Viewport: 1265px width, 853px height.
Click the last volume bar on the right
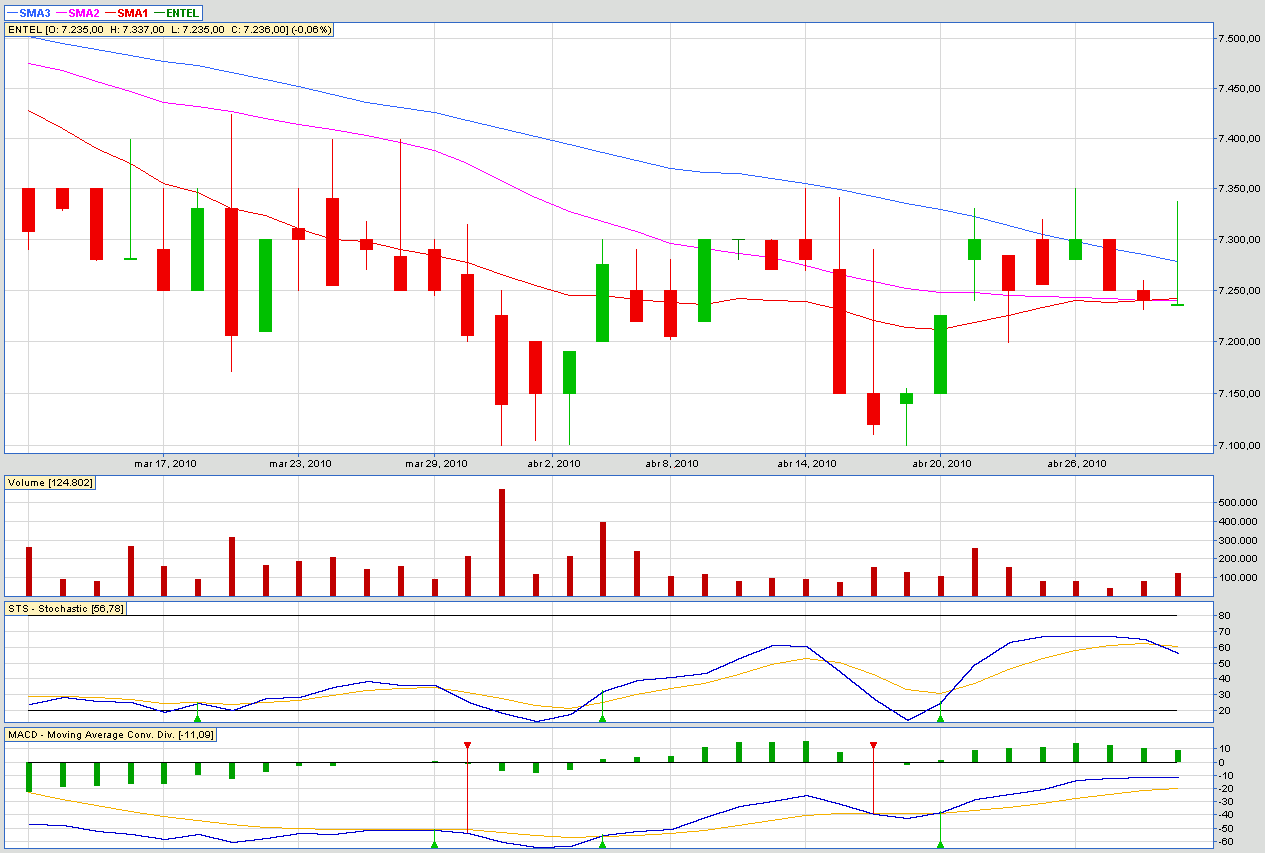[x=1178, y=585]
